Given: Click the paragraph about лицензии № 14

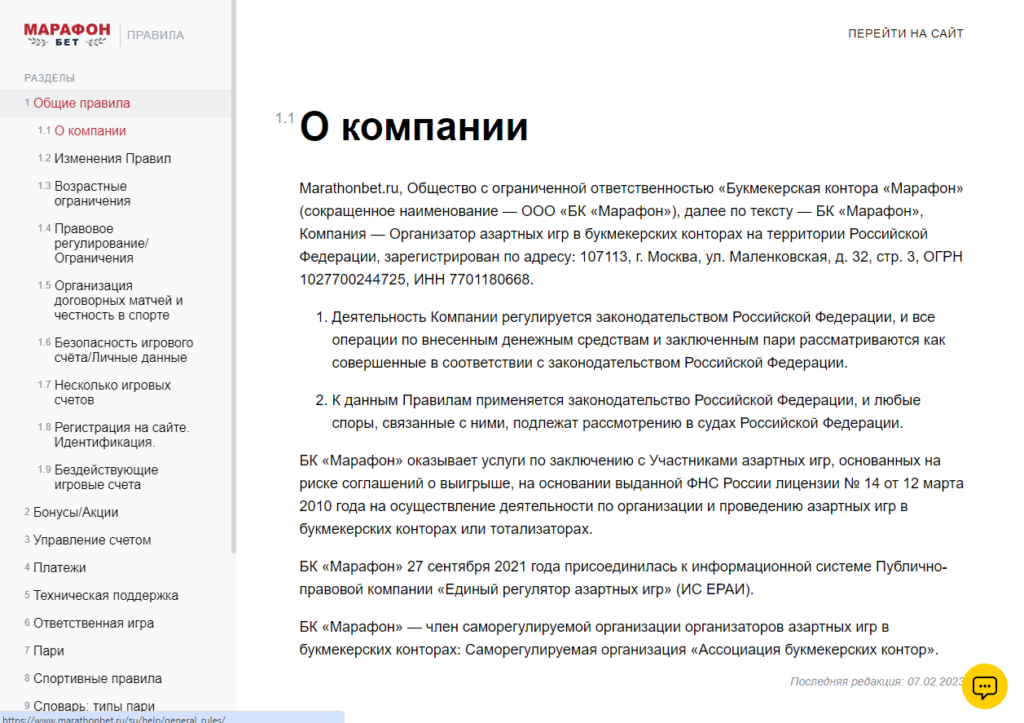Looking at the screenshot, I should point(632,494).
